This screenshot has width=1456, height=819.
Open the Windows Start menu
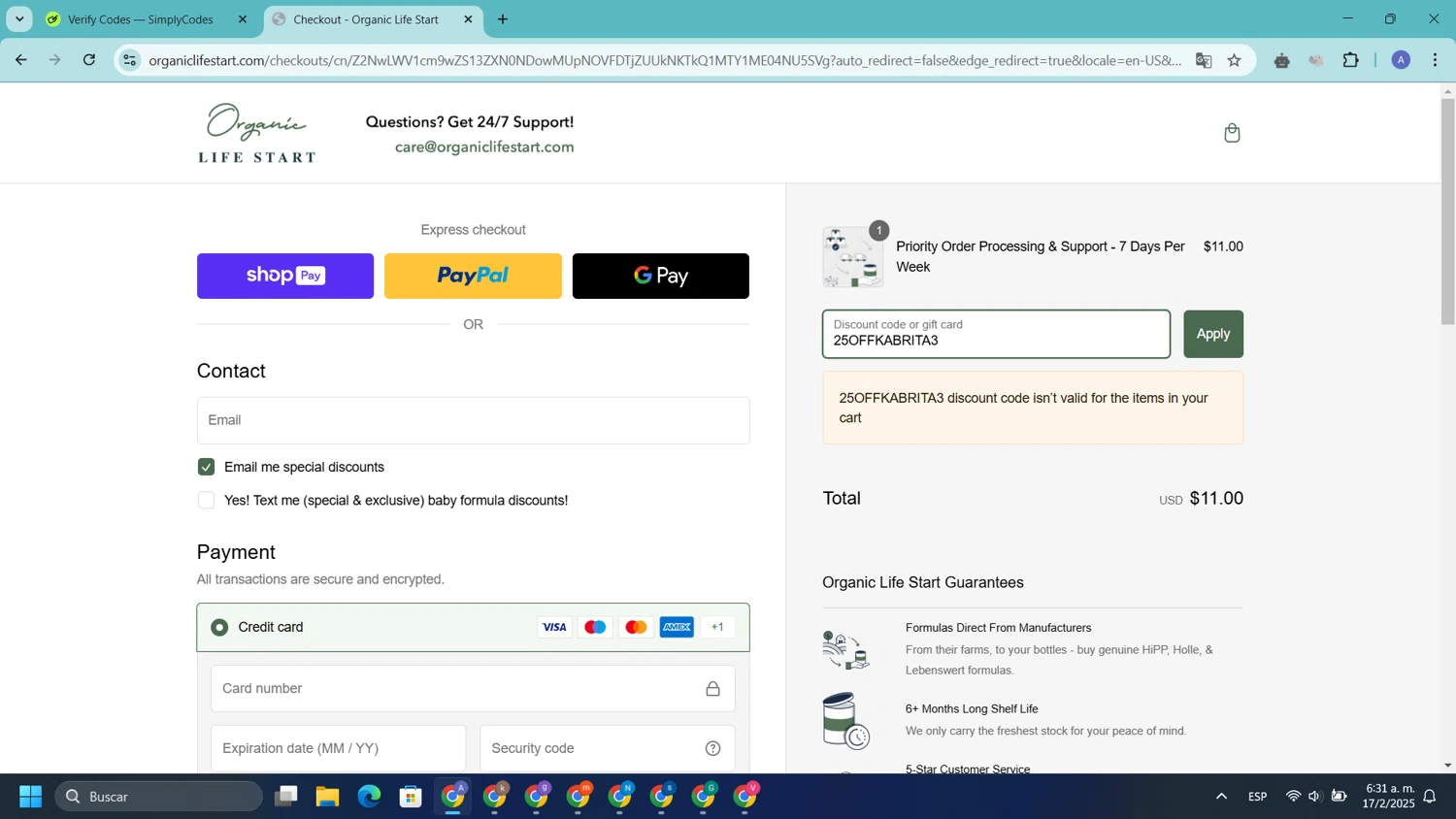click(30, 797)
